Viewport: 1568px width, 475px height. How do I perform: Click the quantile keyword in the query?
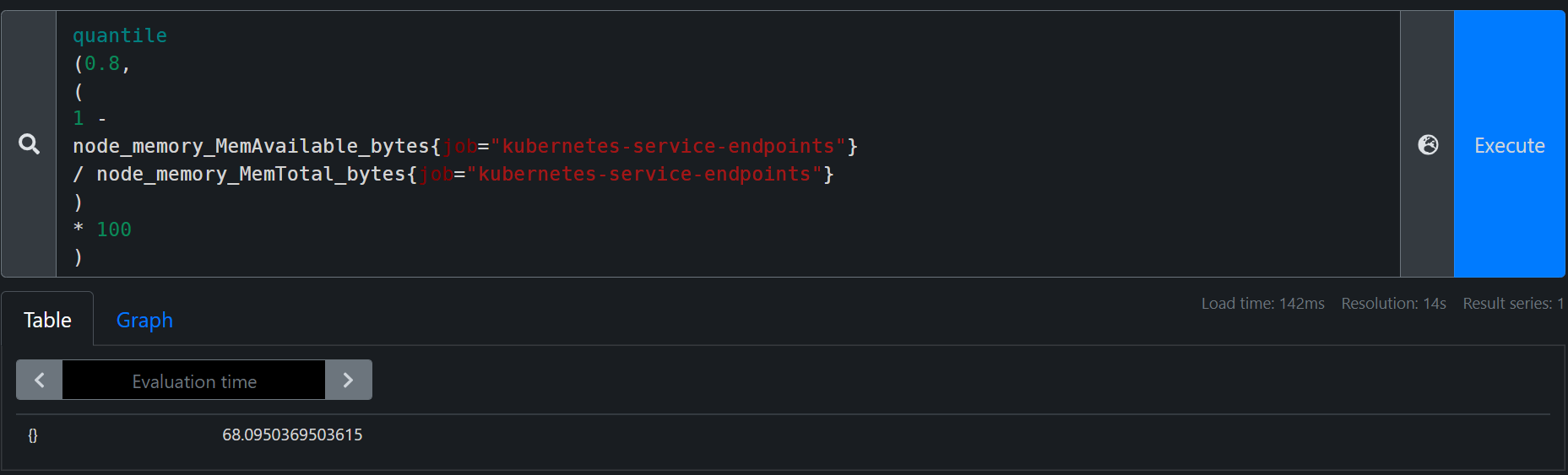pos(120,35)
